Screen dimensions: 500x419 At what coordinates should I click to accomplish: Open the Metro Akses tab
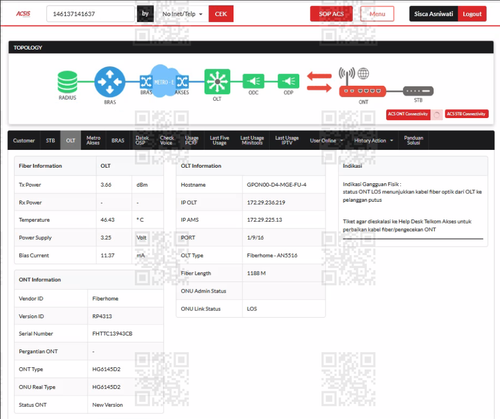tap(93, 140)
